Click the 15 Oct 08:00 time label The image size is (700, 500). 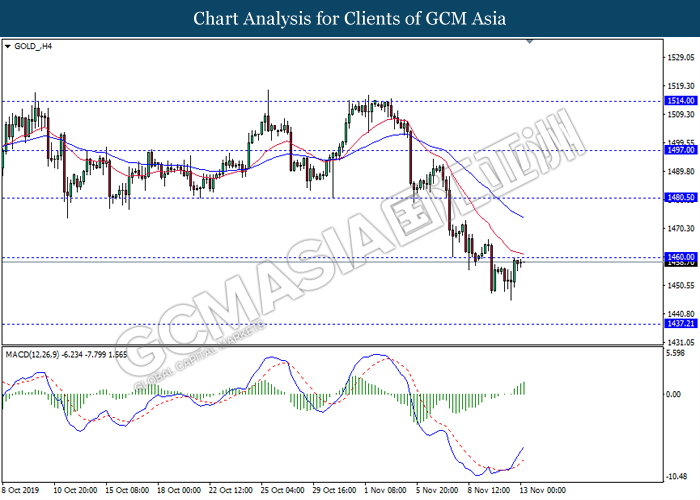(127, 490)
